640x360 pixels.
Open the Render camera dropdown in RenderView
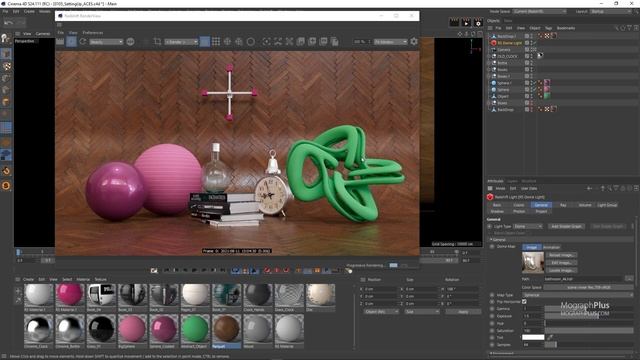181,42
